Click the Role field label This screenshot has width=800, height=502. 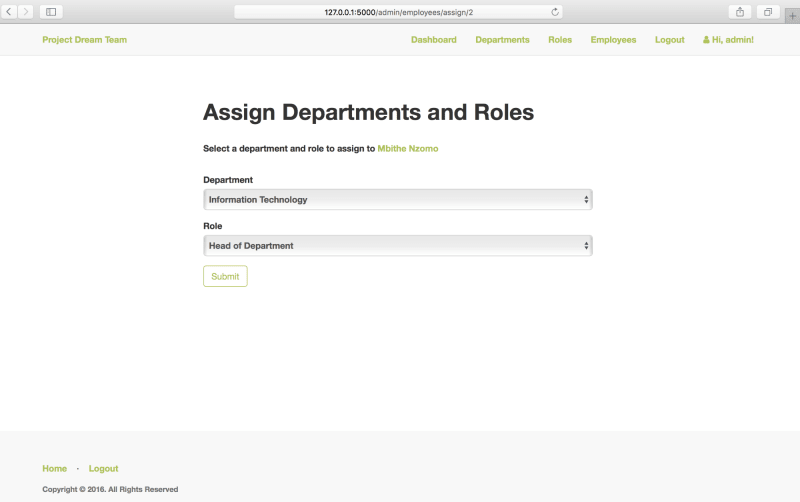point(213,225)
